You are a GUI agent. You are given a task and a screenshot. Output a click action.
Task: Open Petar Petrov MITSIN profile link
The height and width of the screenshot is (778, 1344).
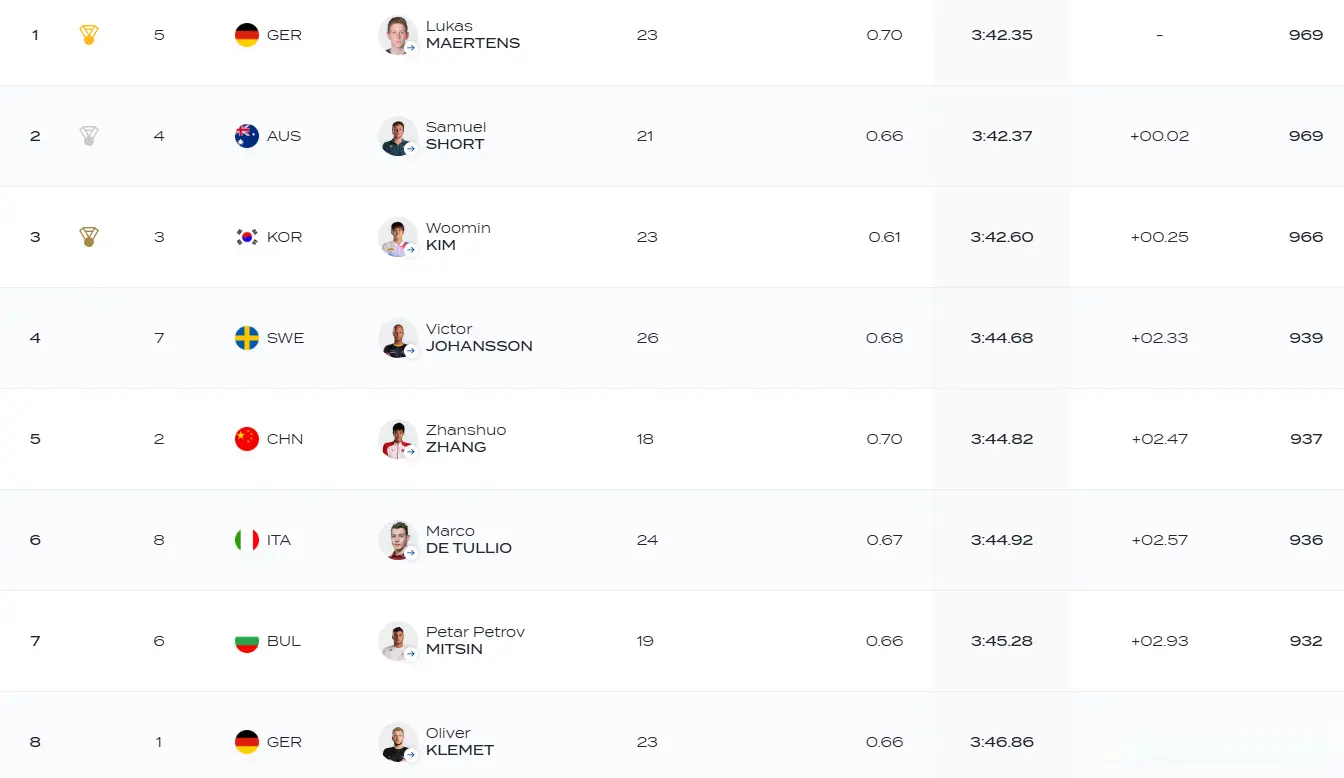pos(475,641)
